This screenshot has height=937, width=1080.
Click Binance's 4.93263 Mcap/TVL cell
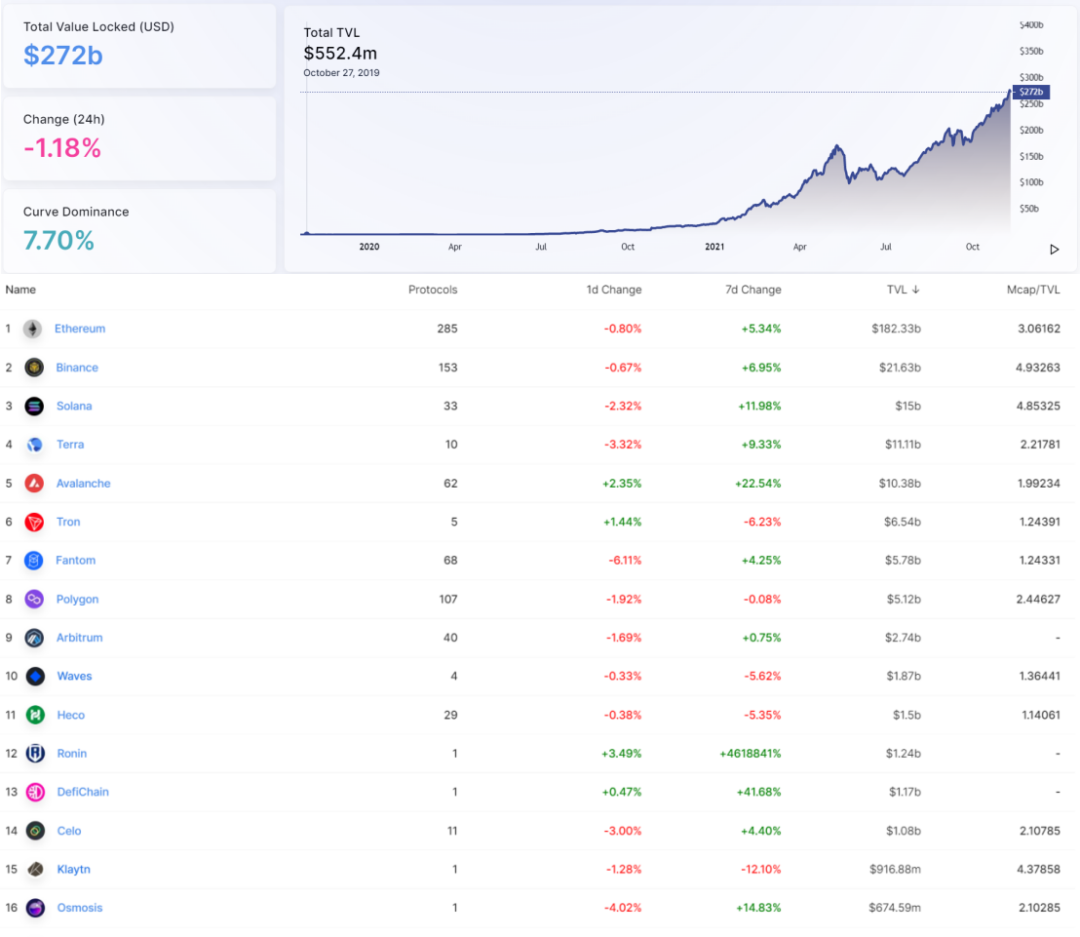click(x=1037, y=367)
